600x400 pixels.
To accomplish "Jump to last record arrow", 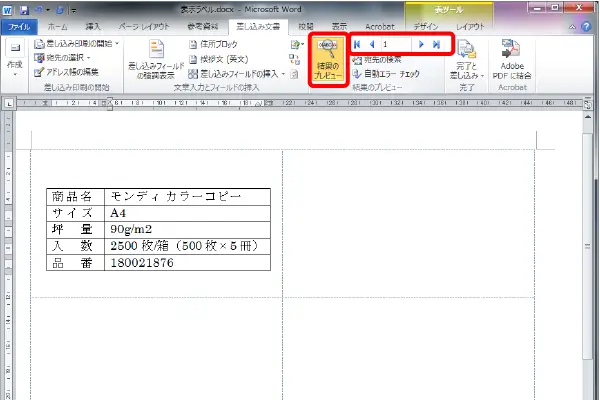I will (436, 44).
